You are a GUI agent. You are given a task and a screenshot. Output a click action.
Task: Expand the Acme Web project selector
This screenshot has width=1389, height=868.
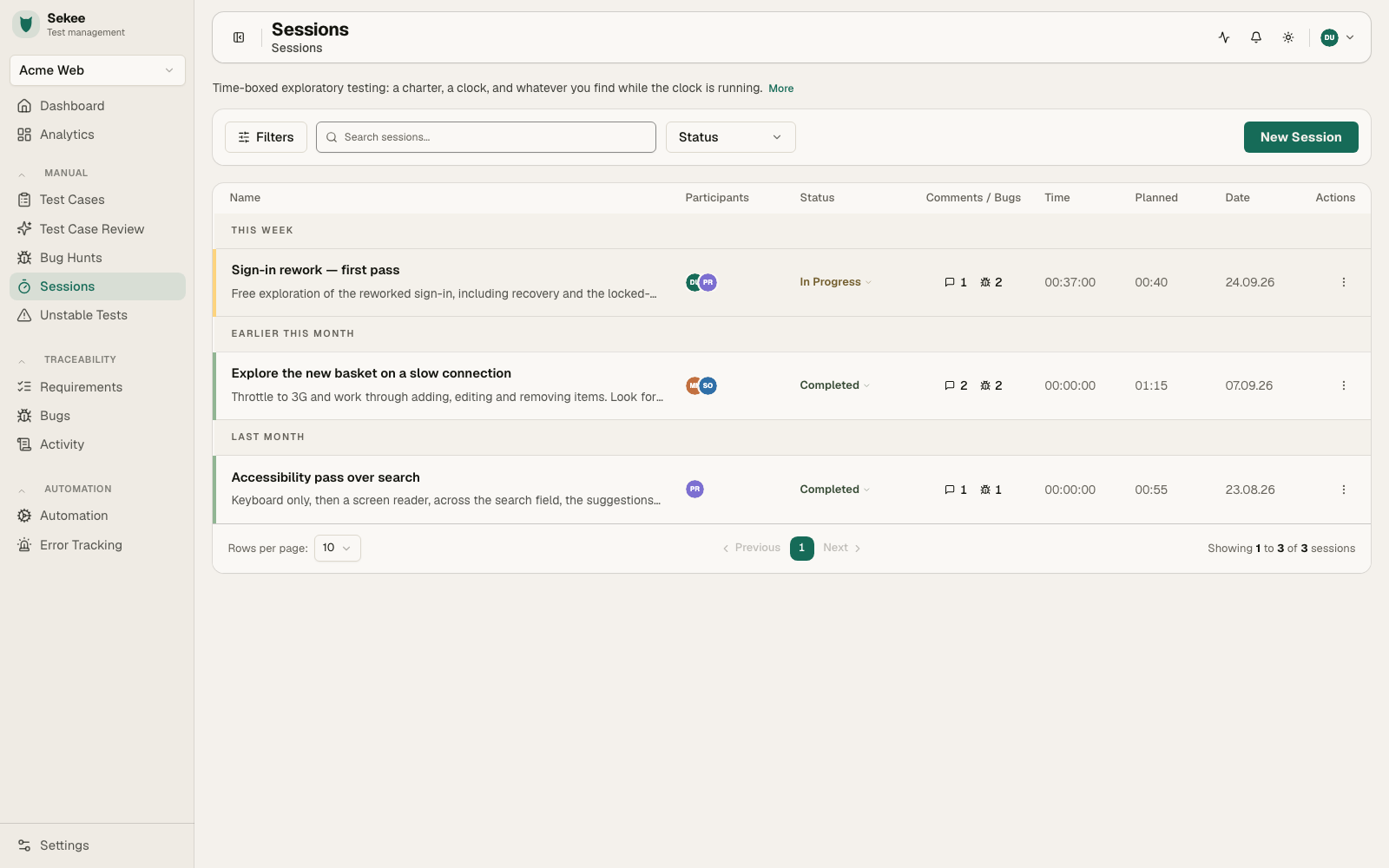point(97,70)
